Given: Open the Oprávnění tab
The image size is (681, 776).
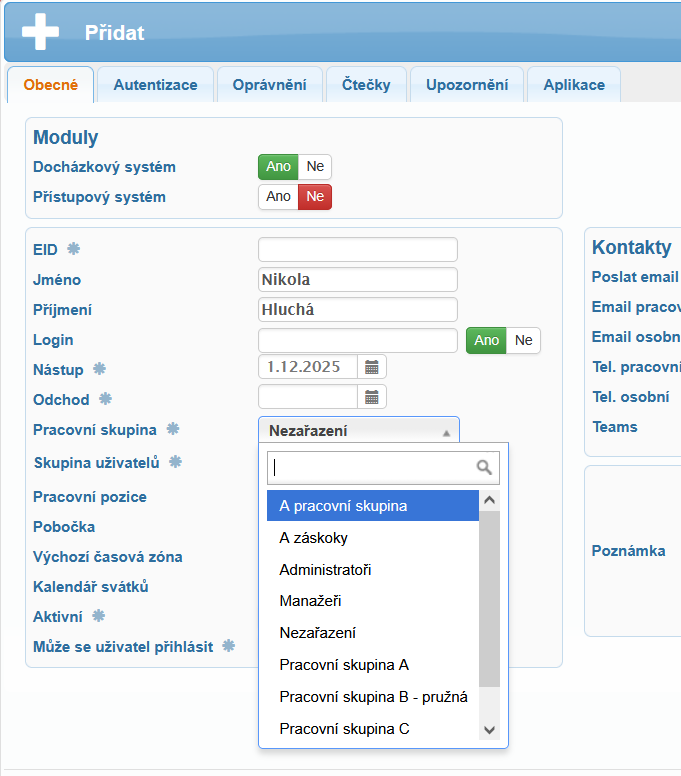Looking at the screenshot, I should pyautogui.click(x=269, y=85).
